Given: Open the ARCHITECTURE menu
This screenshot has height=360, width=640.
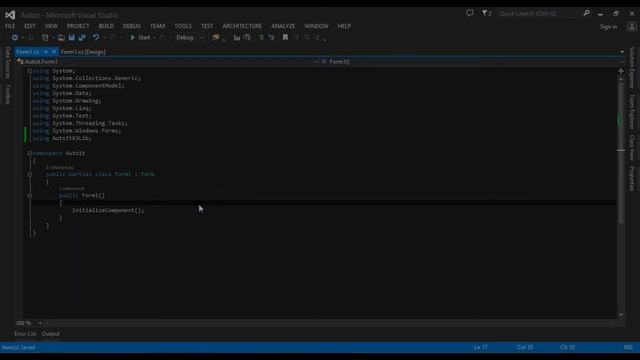Looking at the screenshot, I should pyautogui.click(x=242, y=26).
